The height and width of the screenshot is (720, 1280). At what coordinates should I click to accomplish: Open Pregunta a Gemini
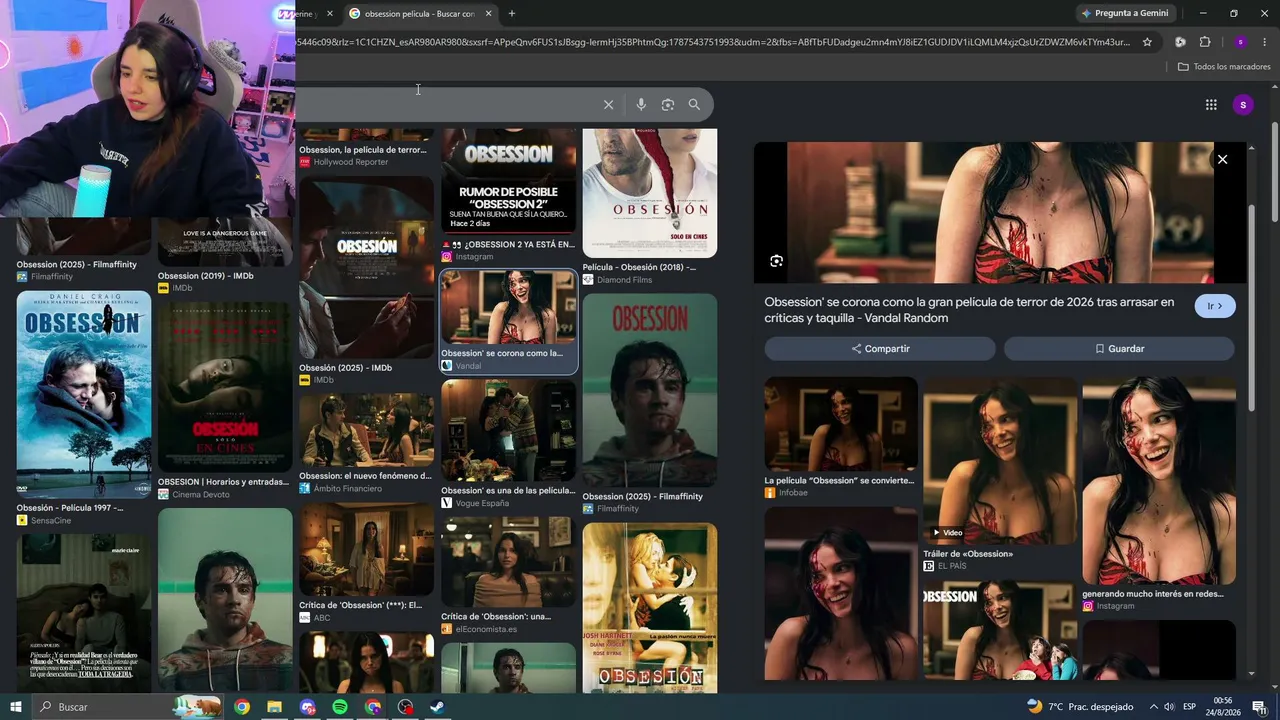(x=1124, y=13)
